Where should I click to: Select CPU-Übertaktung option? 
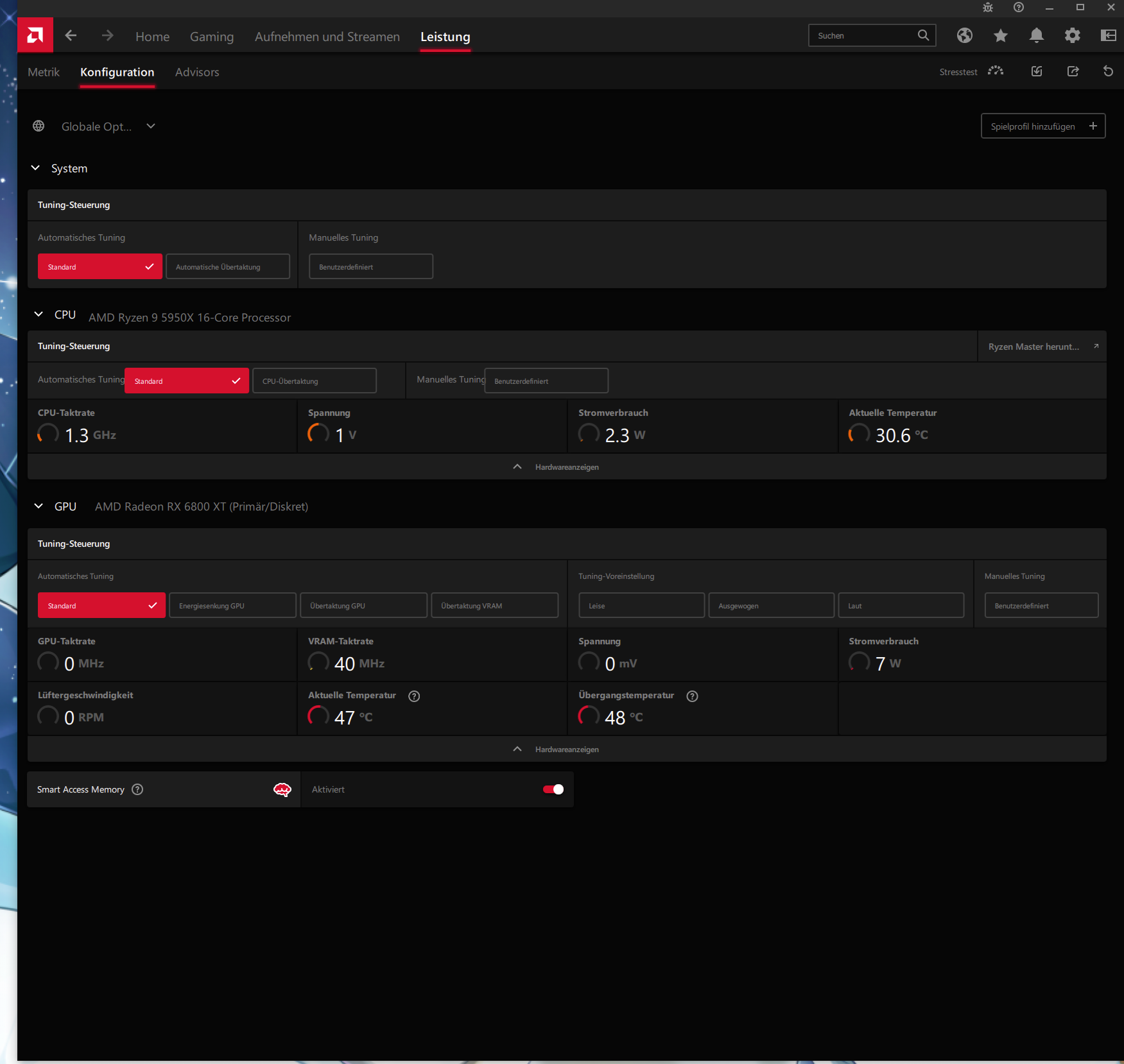point(315,381)
